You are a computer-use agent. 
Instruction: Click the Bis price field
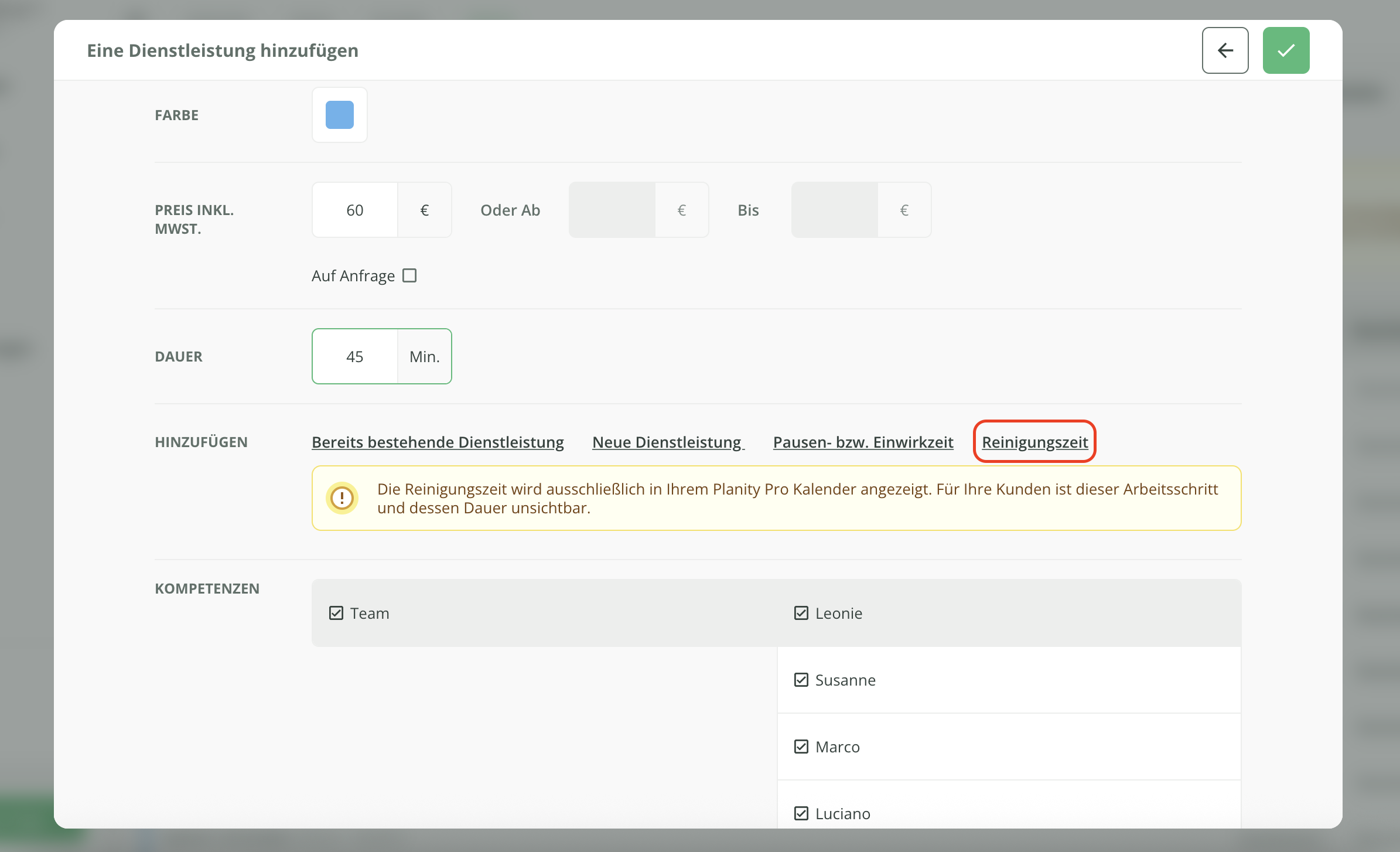[834, 210]
